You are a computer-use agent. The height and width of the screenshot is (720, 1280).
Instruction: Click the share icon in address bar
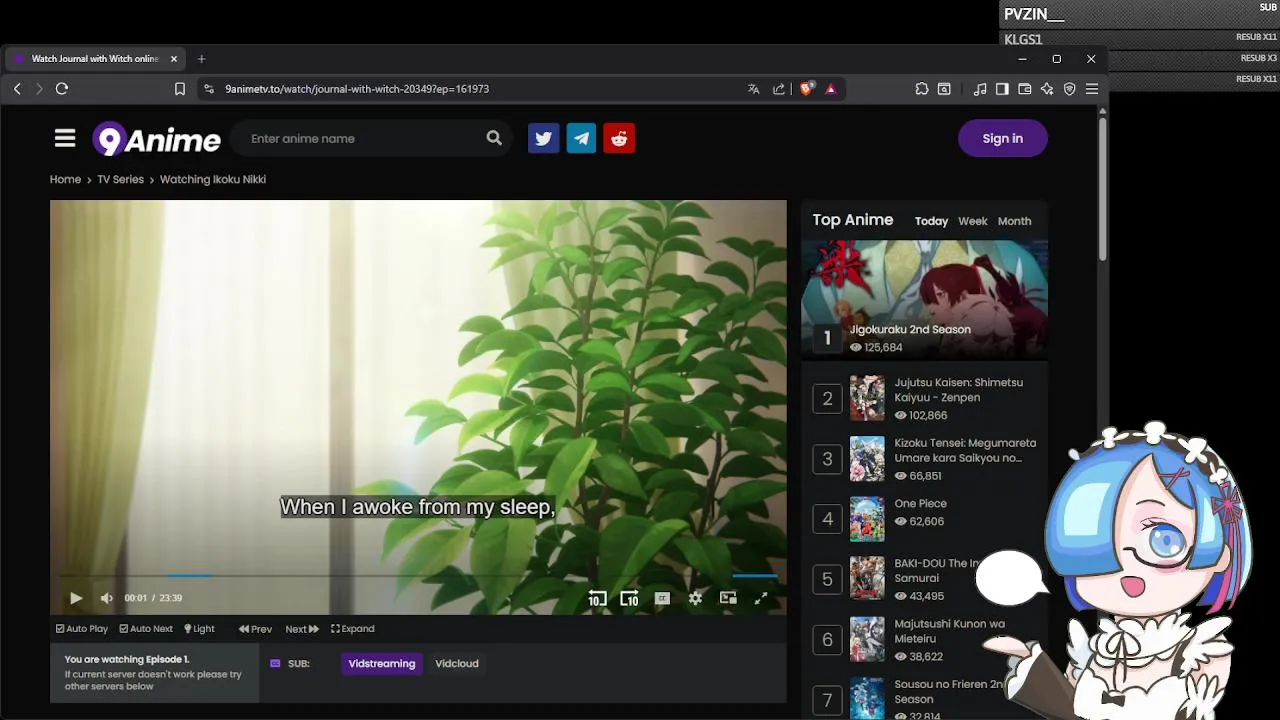(779, 89)
